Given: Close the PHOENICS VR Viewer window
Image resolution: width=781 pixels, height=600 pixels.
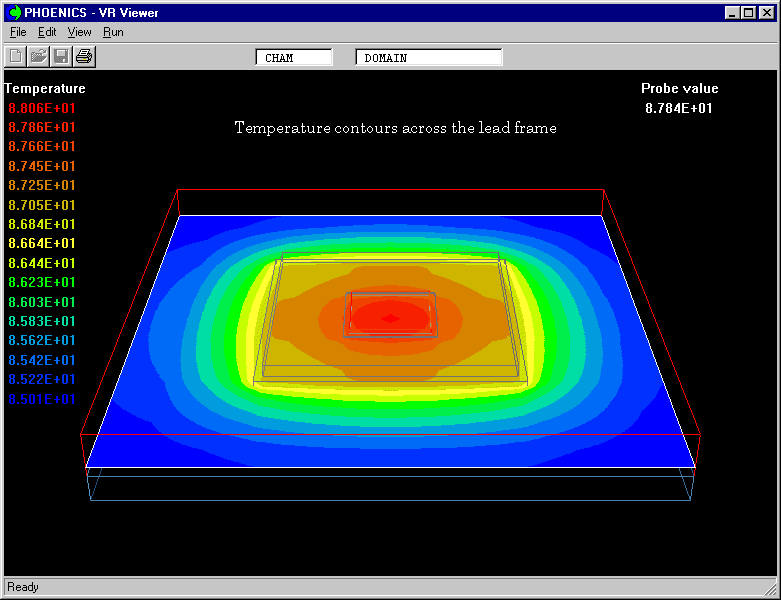Looking at the screenshot, I should tap(765, 13).
